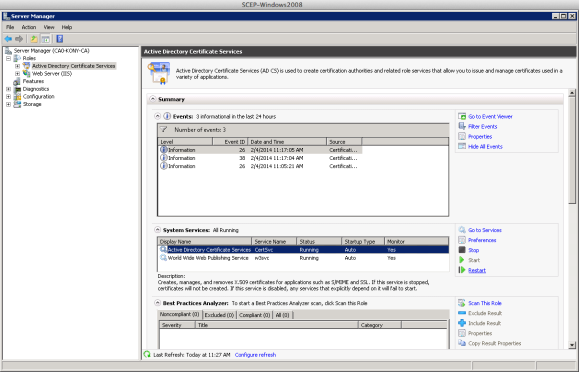This screenshot has height=372, width=579.
Task: Switch to the All (0) tab
Action: pyautogui.click(x=282, y=315)
